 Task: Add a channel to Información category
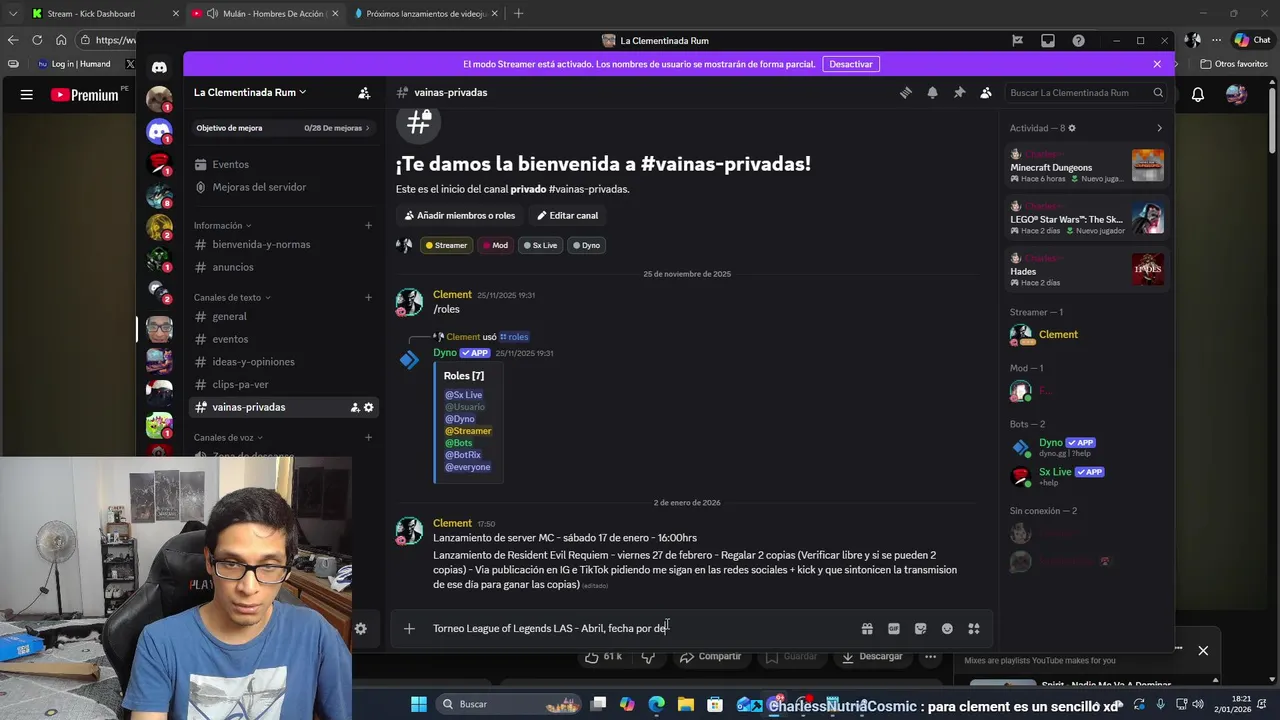369,225
